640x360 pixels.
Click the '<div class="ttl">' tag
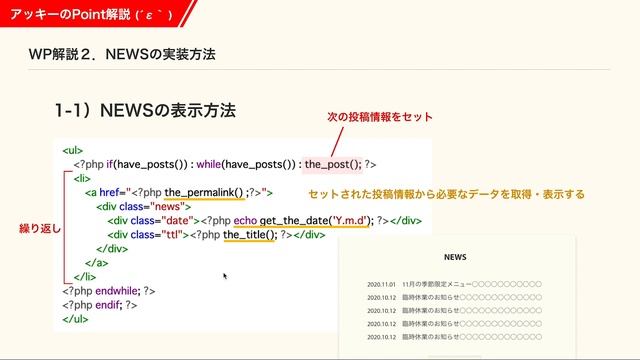tap(148, 235)
